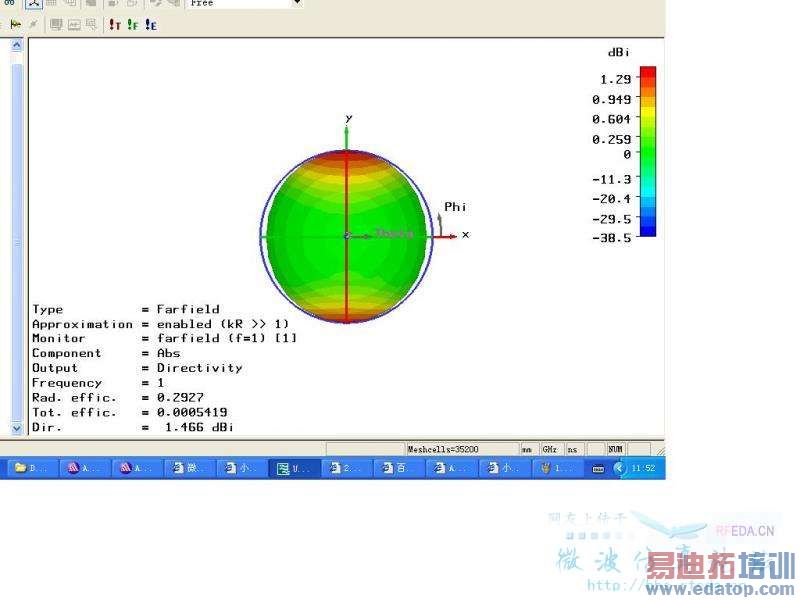800x600 pixels.
Task: Click the Component = Abs line
Action: pyautogui.click(x=106, y=353)
